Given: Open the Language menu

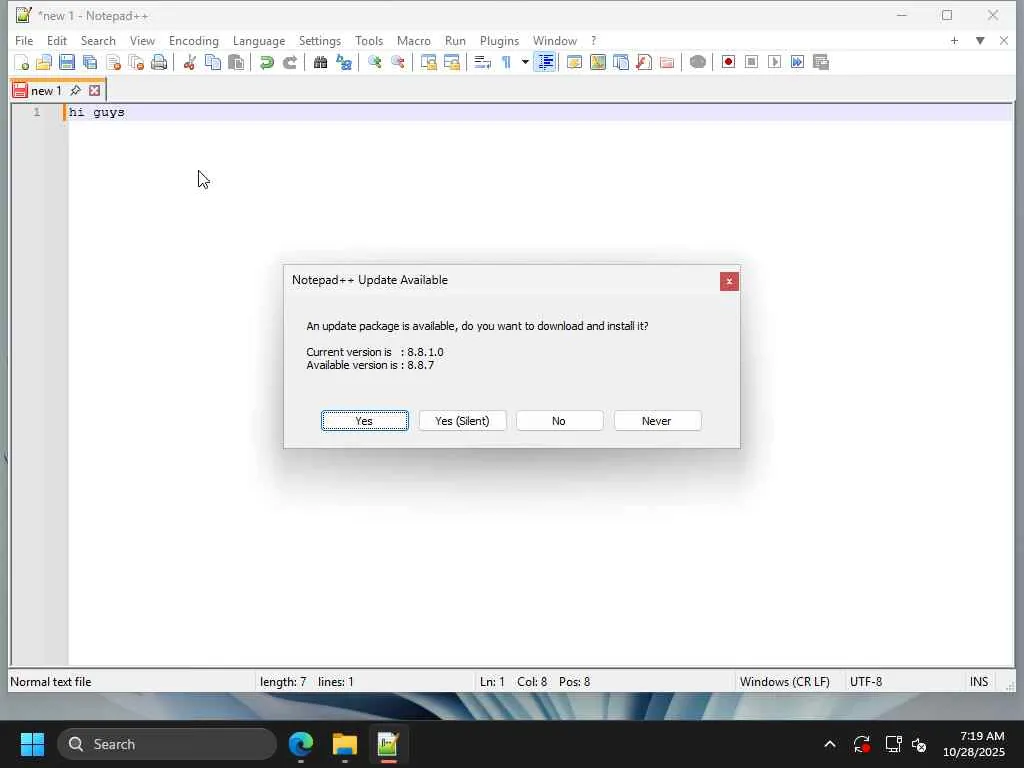Looking at the screenshot, I should (x=259, y=40).
